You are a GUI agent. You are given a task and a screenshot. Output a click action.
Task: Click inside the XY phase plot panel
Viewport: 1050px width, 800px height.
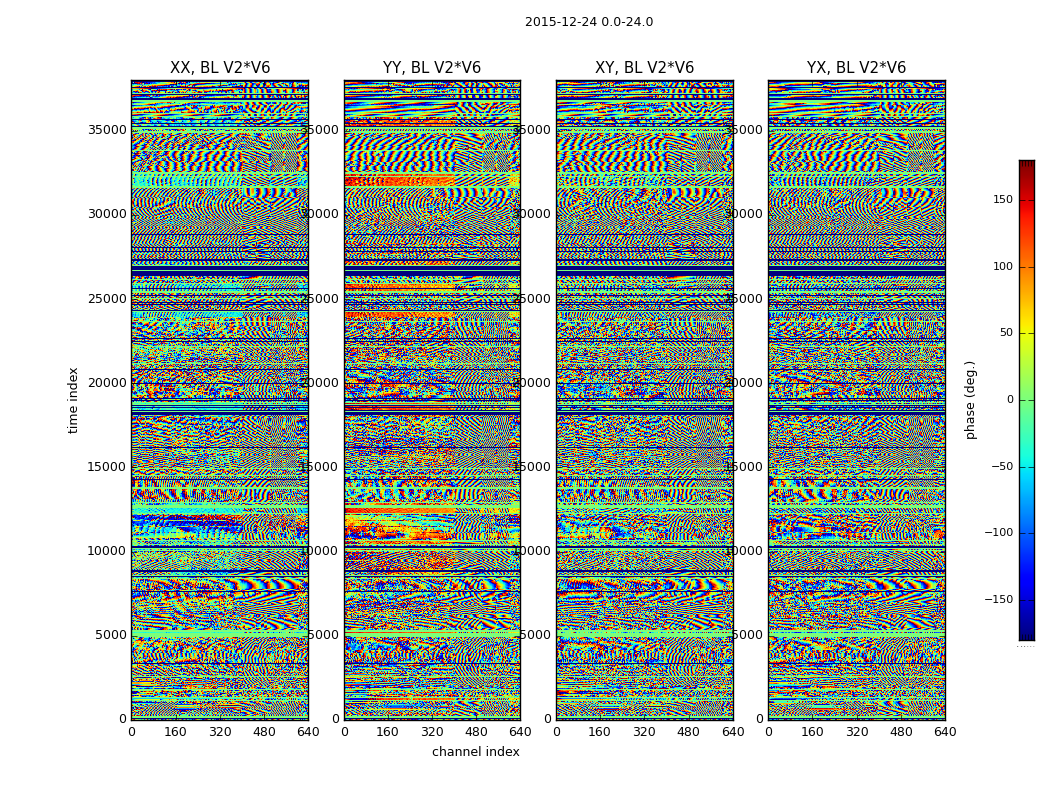pyautogui.click(x=644, y=400)
